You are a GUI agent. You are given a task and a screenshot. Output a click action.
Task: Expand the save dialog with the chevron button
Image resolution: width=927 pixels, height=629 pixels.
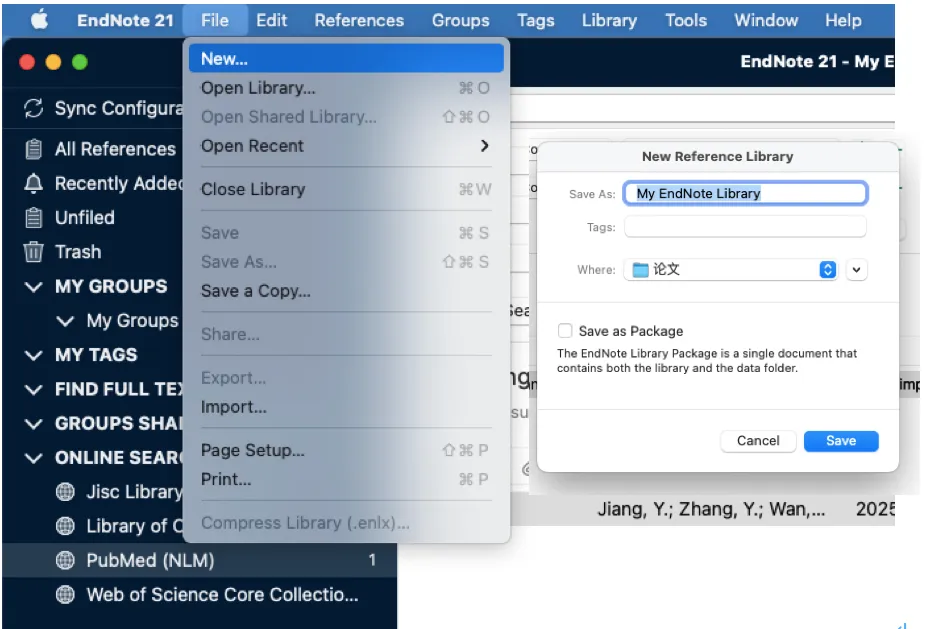pyautogui.click(x=856, y=270)
